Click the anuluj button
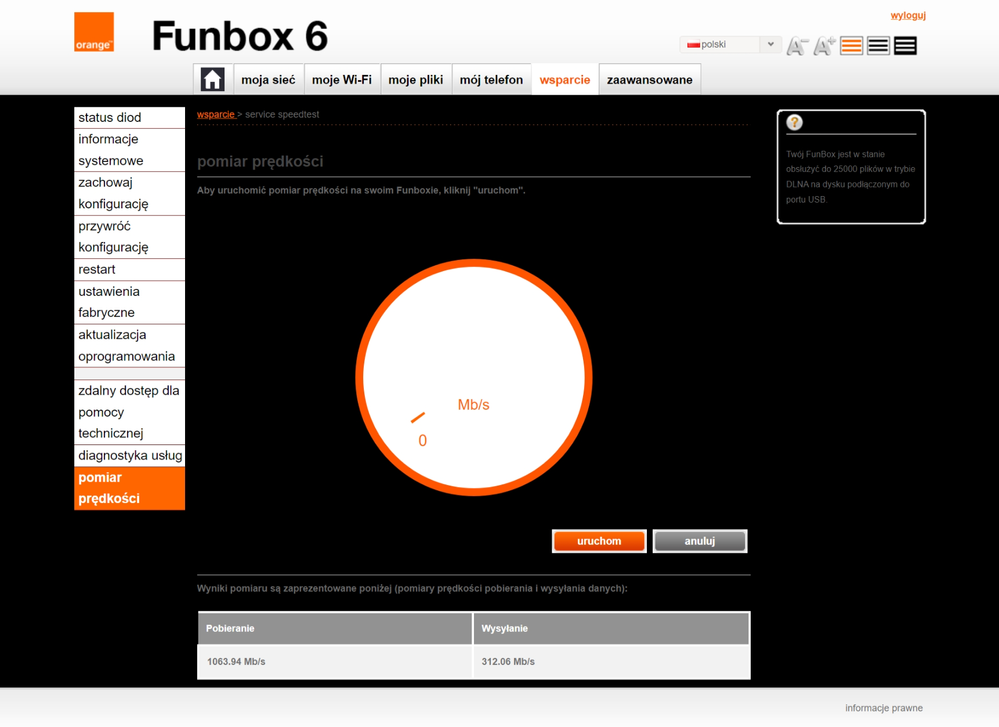The image size is (999, 727). tap(699, 541)
